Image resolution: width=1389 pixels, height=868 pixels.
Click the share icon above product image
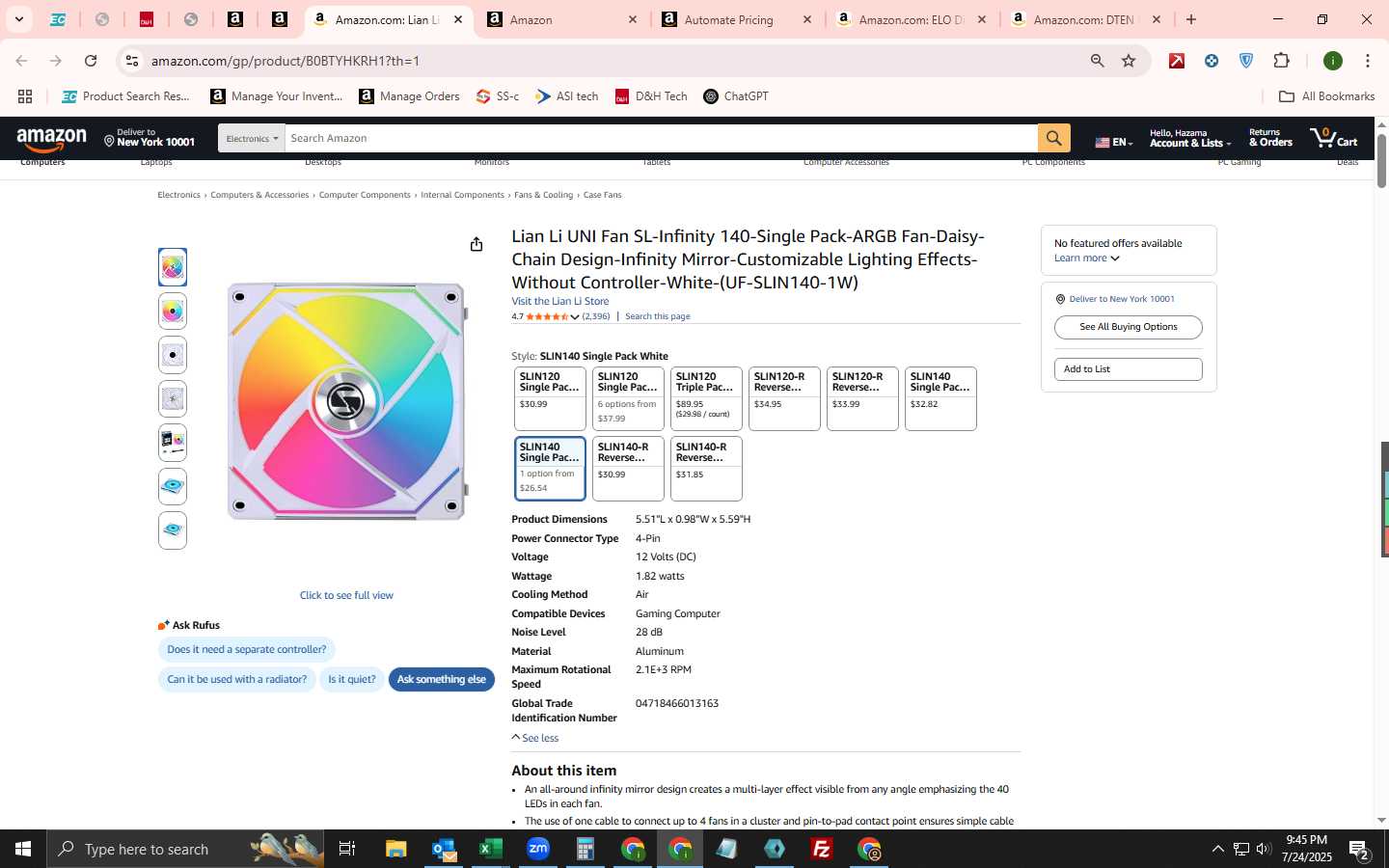(476, 244)
